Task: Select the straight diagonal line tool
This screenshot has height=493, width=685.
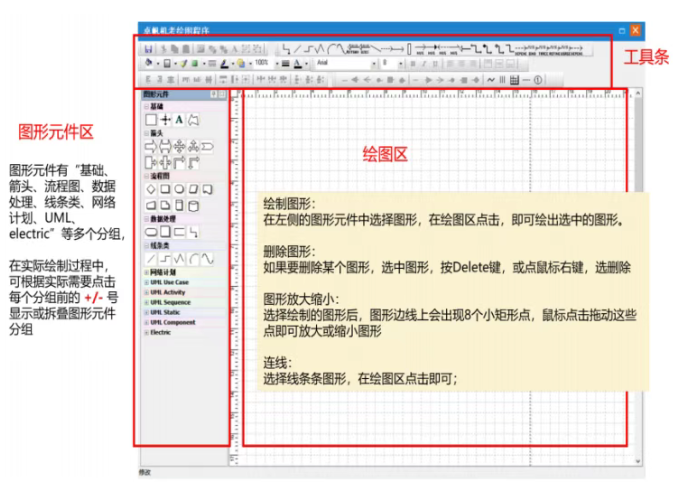Action: tap(151, 258)
